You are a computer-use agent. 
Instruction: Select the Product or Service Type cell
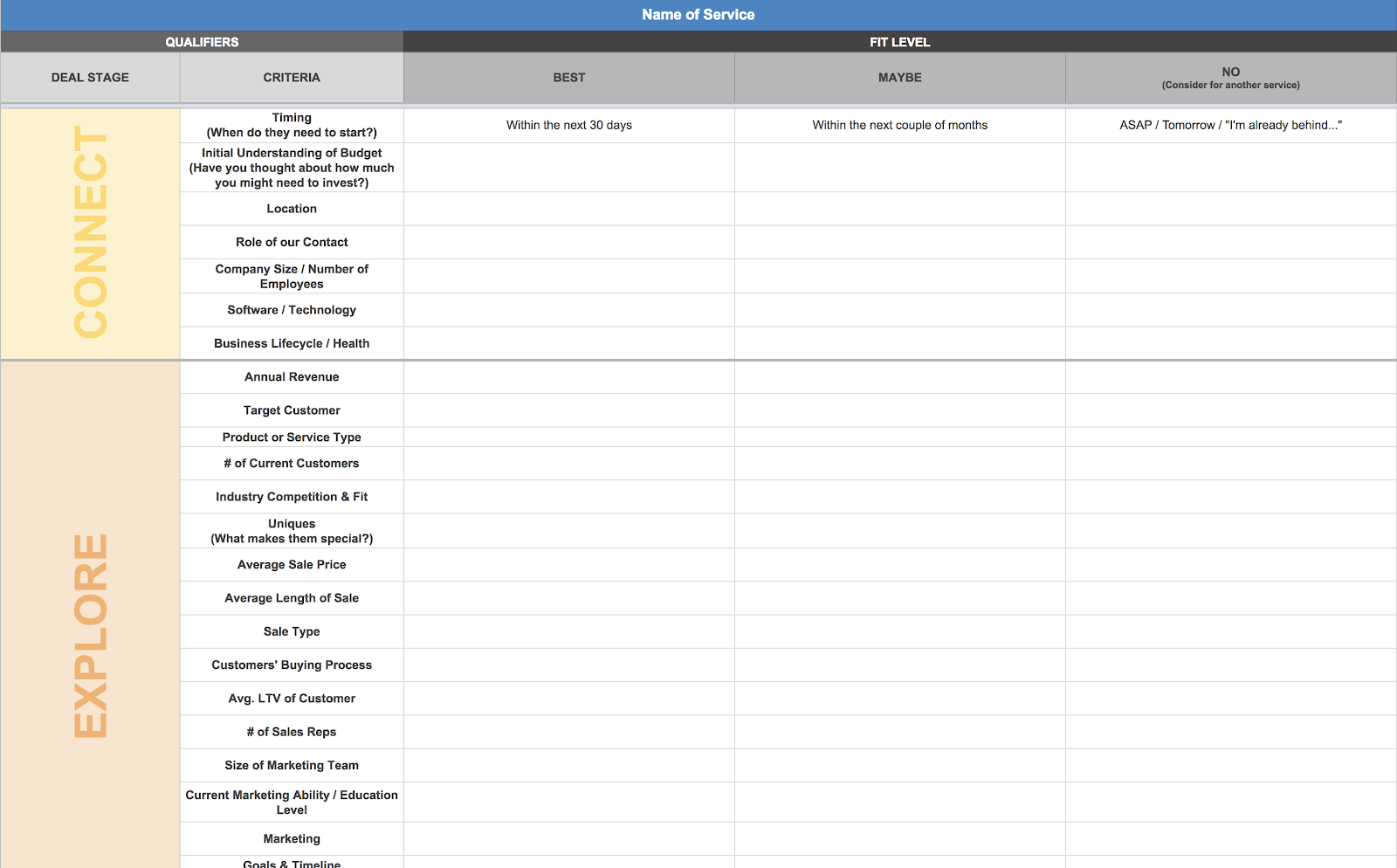(x=292, y=437)
